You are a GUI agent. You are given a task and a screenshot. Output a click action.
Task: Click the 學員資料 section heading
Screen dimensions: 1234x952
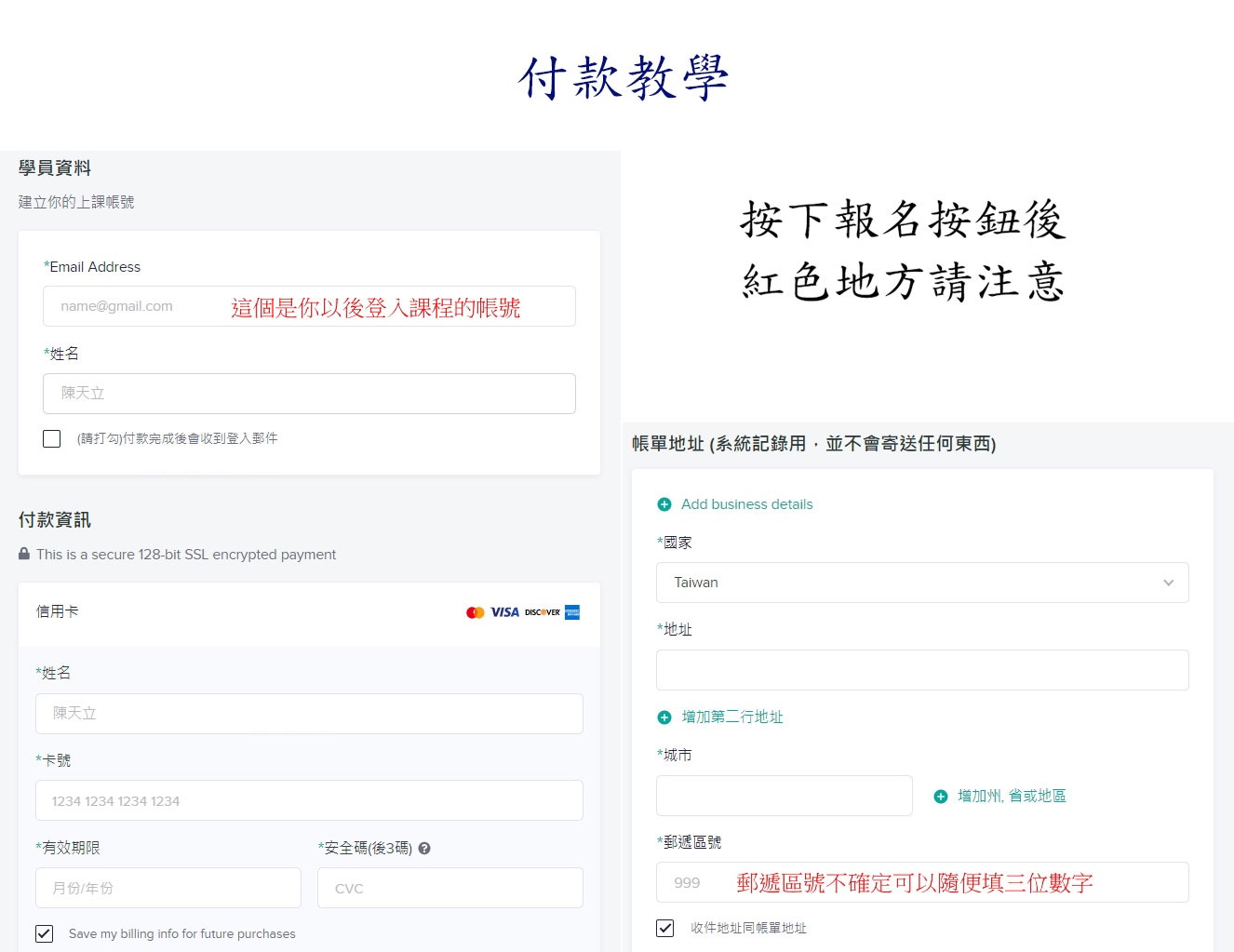point(55,168)
